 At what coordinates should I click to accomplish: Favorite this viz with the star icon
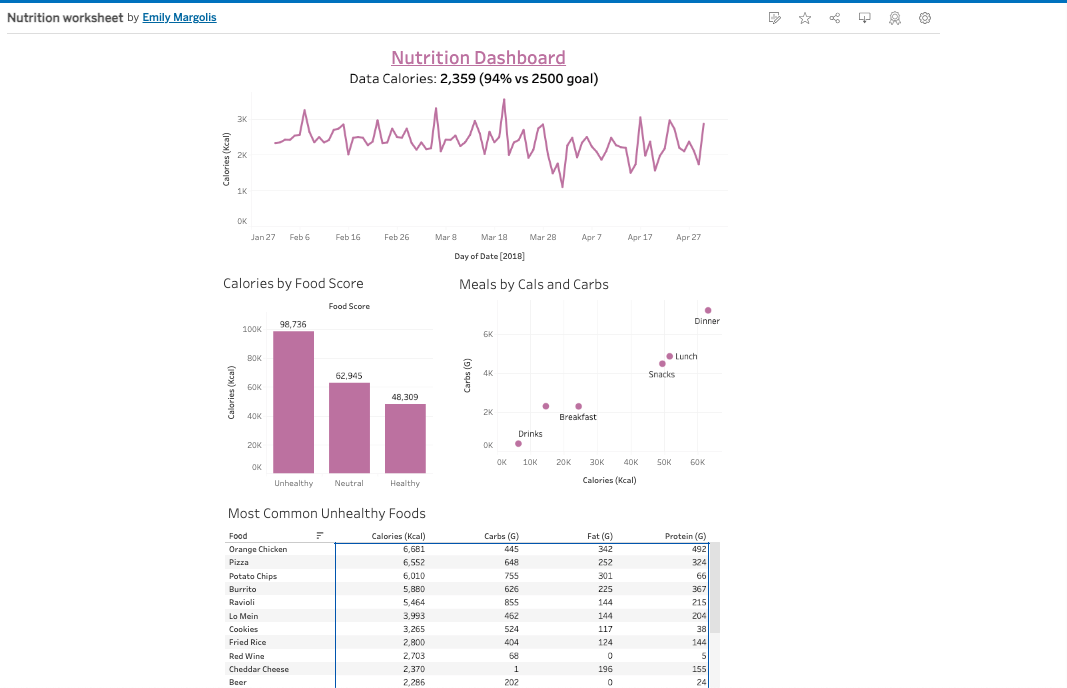click(805, 18)
